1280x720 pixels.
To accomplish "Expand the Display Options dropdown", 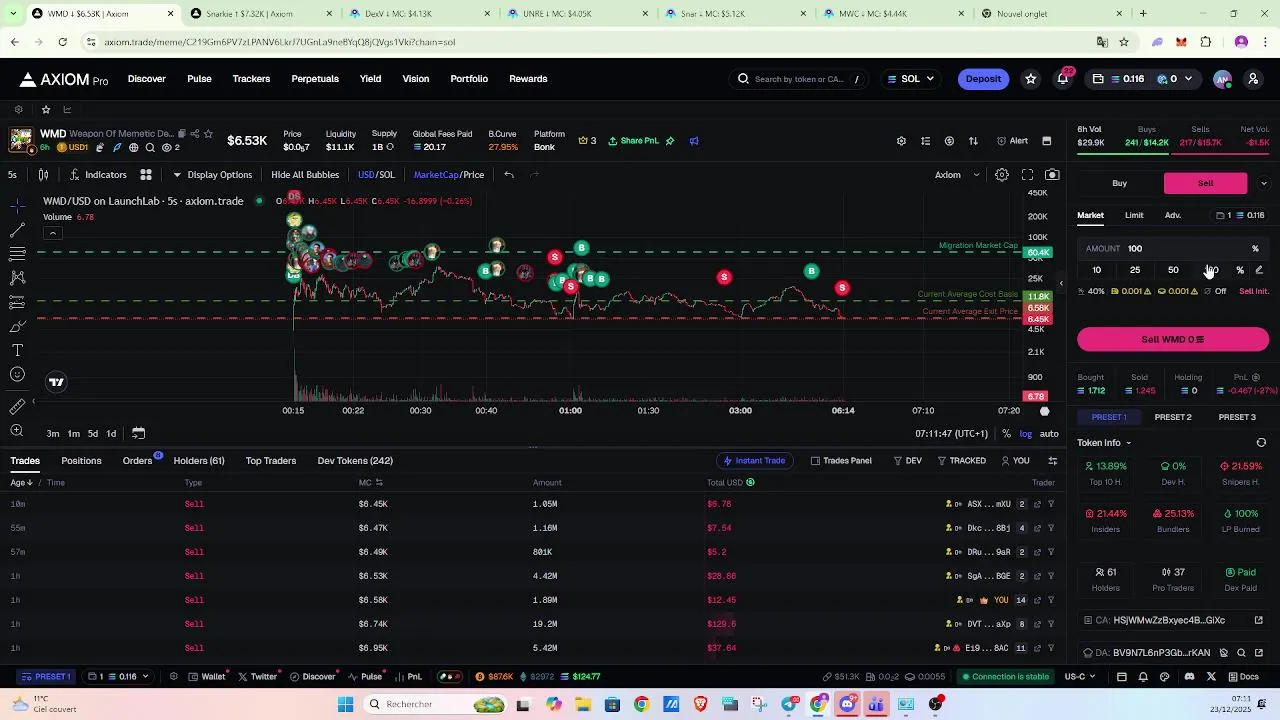I will click(x=213, y=175).
